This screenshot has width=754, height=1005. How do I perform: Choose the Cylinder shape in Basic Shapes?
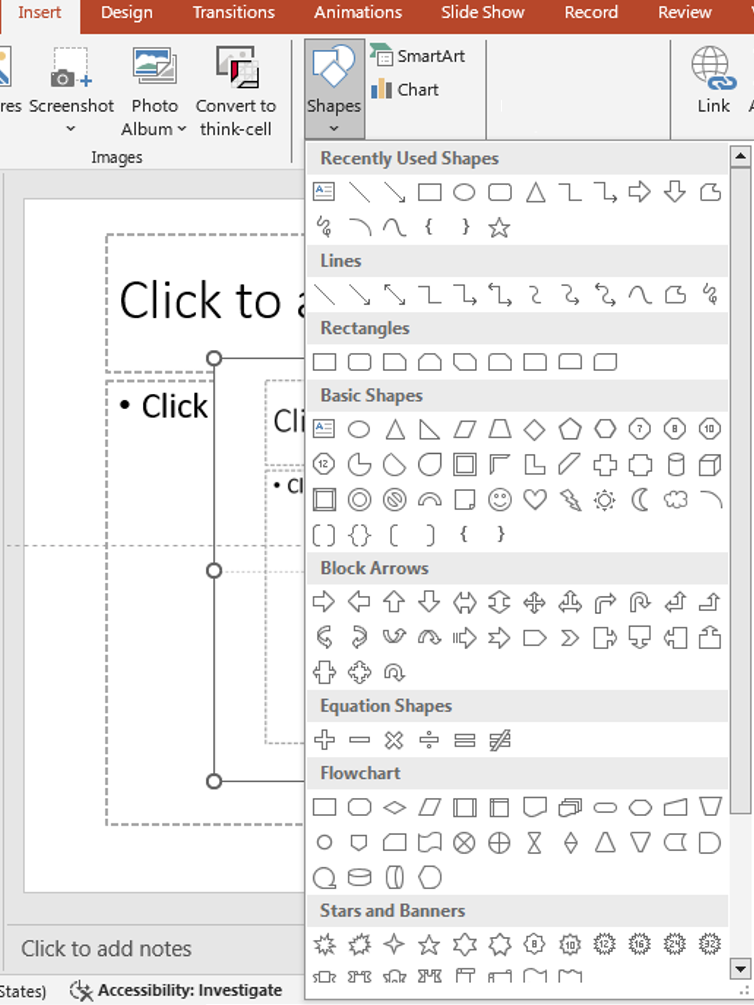[x=676, y=465]
